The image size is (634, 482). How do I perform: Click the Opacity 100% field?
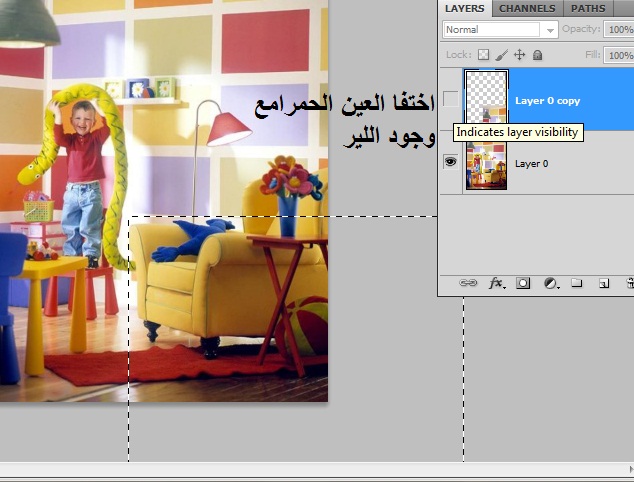[620, 30]
